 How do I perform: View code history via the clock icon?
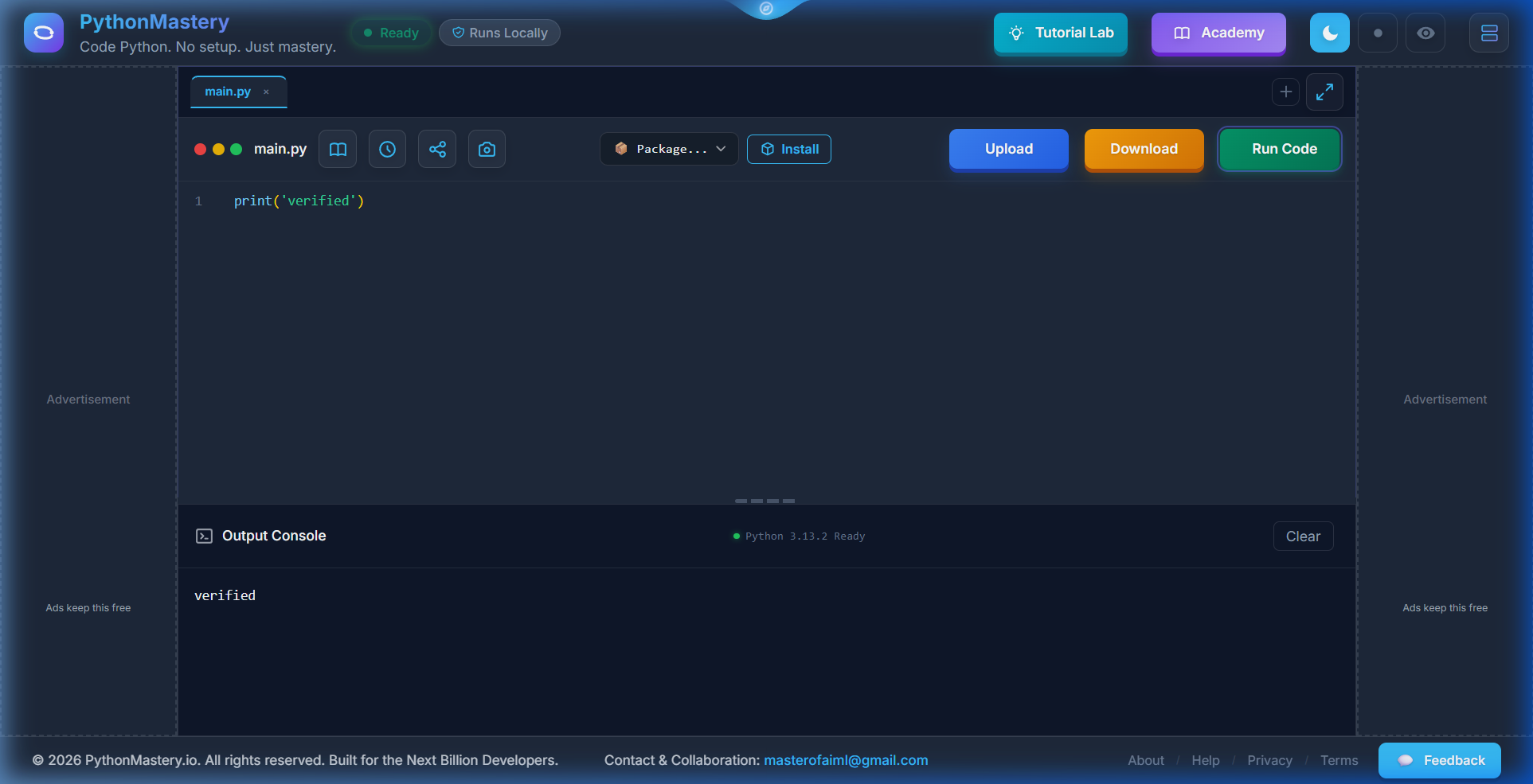click(x=387, y=149)
